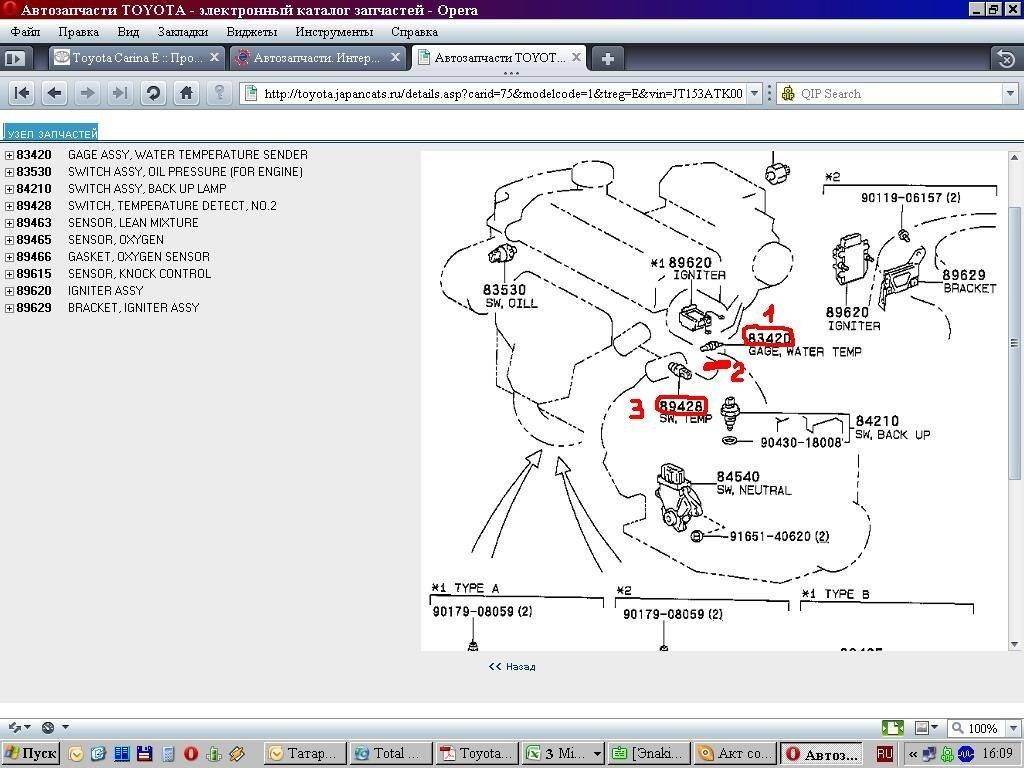The height and width of the screenshot is (768, 1024).
Task: Expand the 89620 Igniter Assy node
Action: click(9, 291)
